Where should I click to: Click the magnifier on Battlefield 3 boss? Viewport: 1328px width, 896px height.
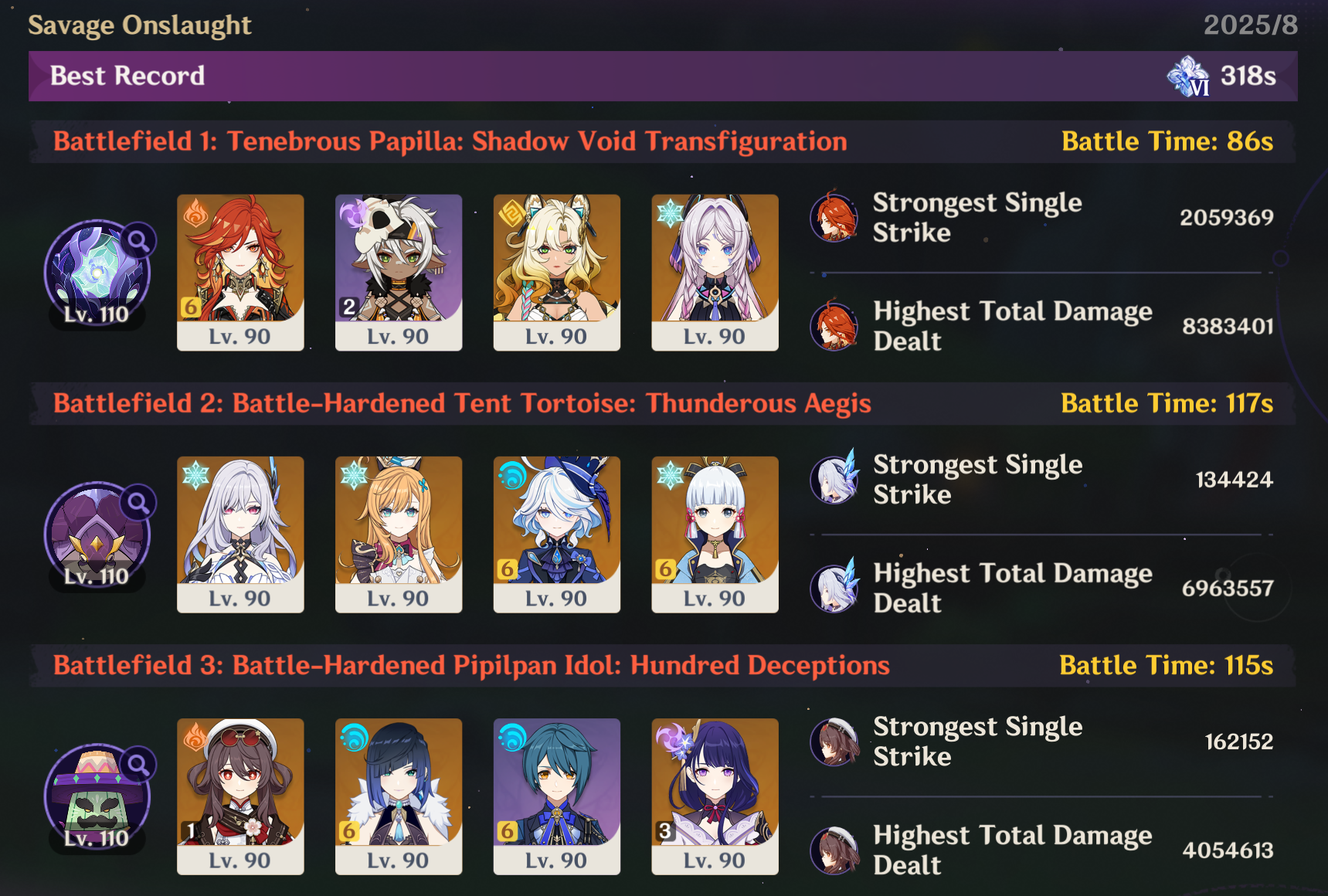139,765
